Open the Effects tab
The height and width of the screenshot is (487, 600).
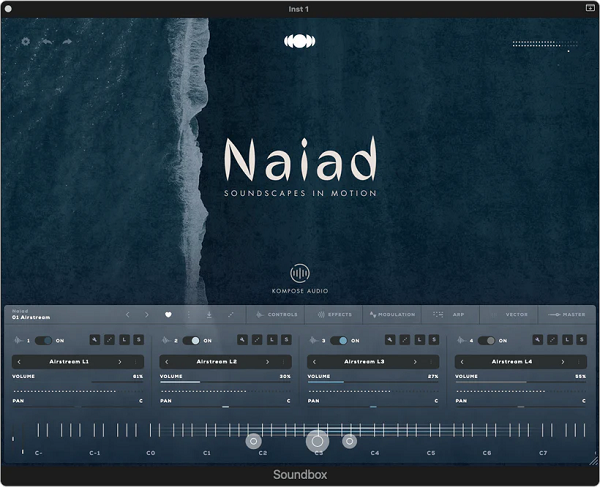(x=334, y=314)
